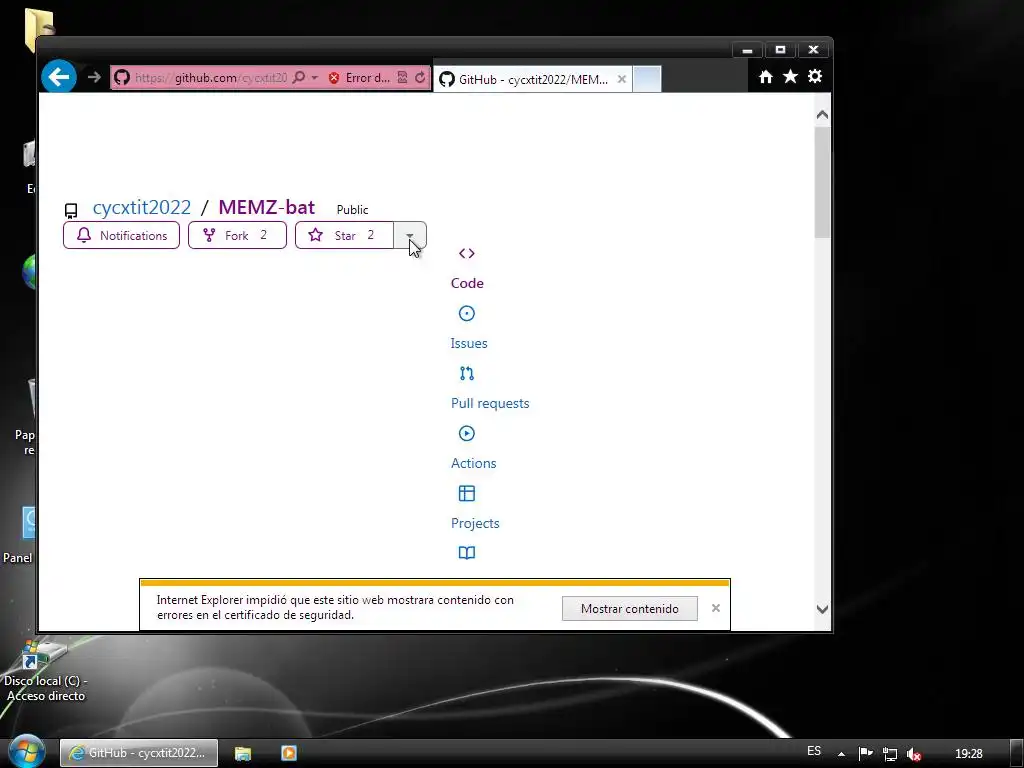Image resolution: width=1024 pixels, height=768 pixels.
Task: Click the network tray icon
Action: (x=889, y=754)
